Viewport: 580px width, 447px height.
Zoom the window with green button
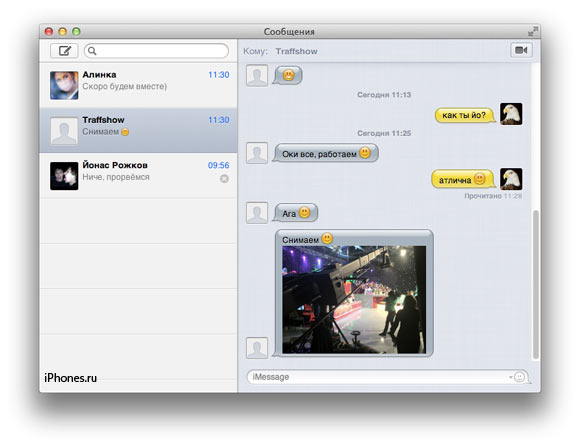point(76,31)
